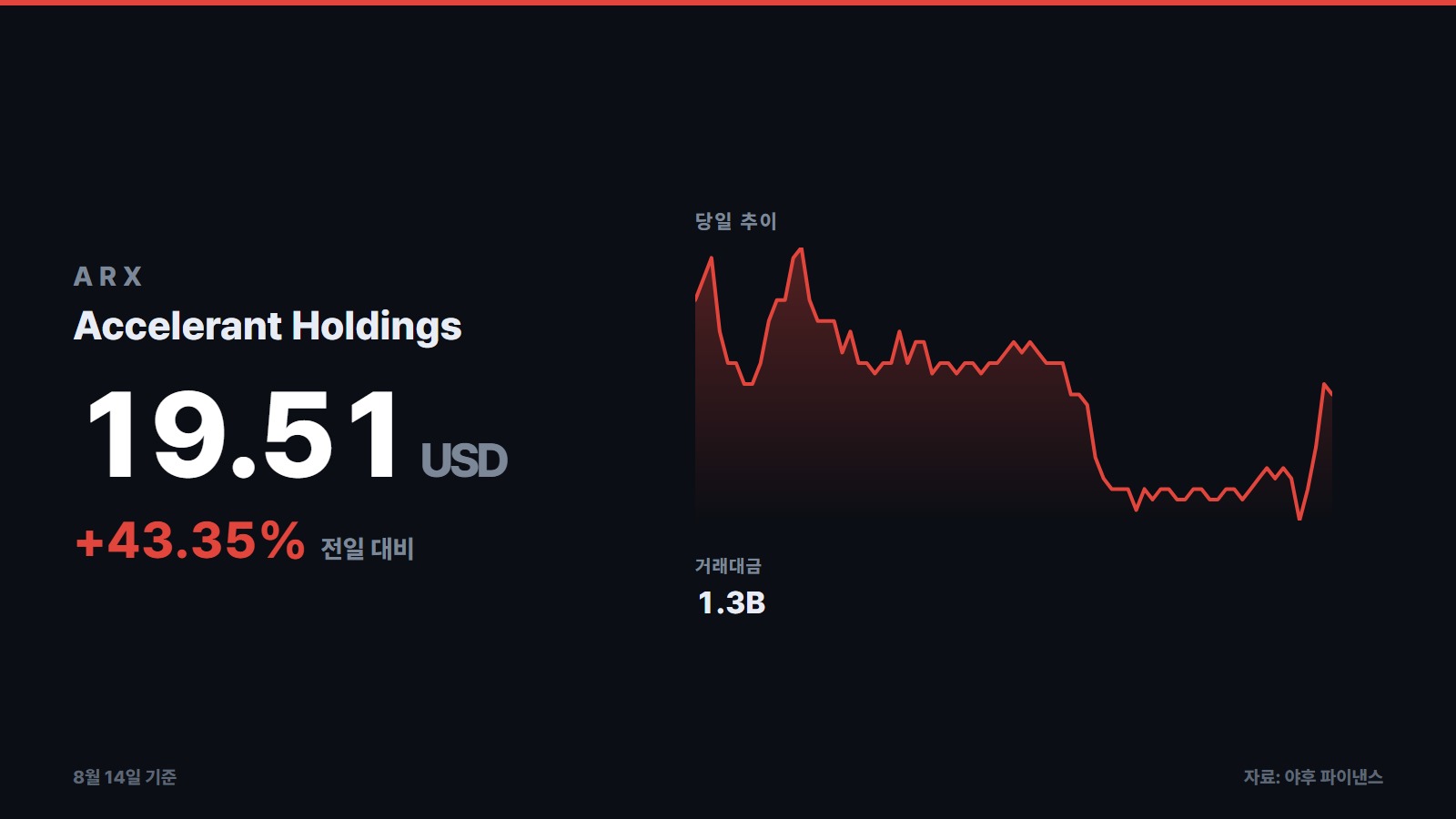Click the 당일 추이 chart heading
The image size is (1456, 819).
(x=735, y=221)
